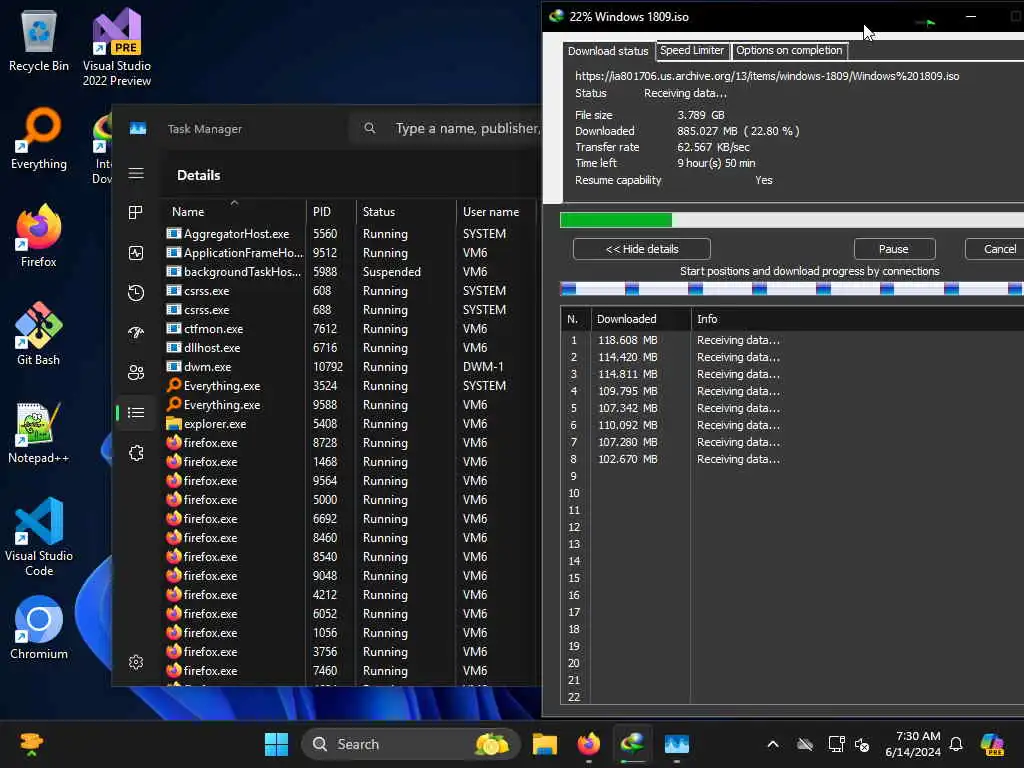Open the Processes page in Task Manager sidebar
The width and height of the screenshot is (1024, 768).
(136, 212)
